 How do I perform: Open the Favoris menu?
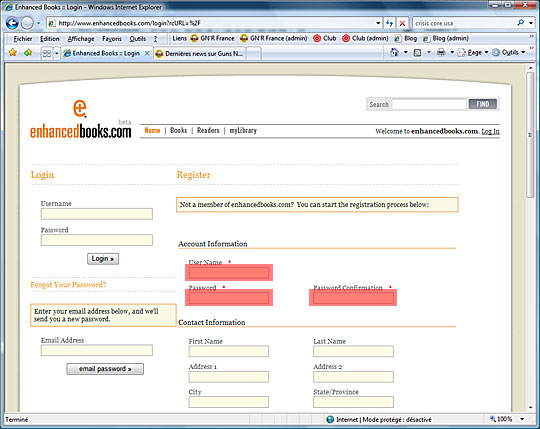(112, 39)
